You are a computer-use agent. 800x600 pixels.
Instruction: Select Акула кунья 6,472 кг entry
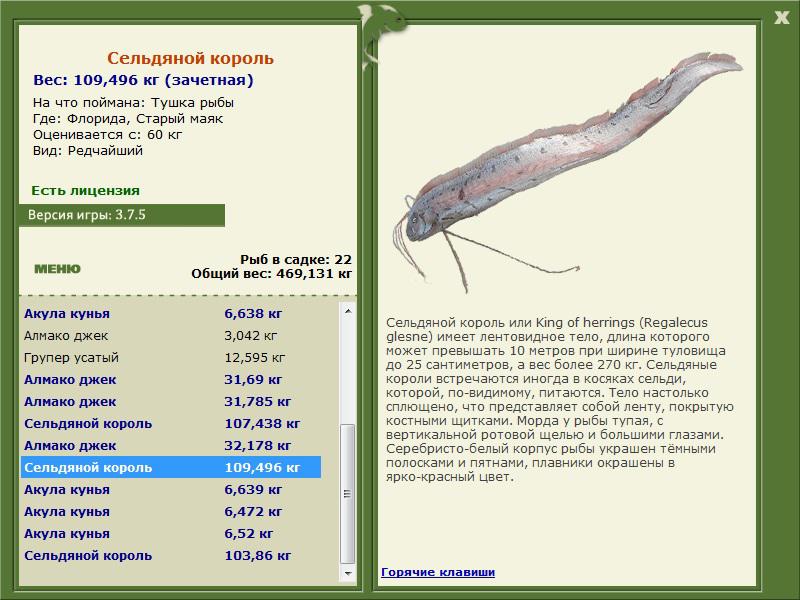[171, 511]
